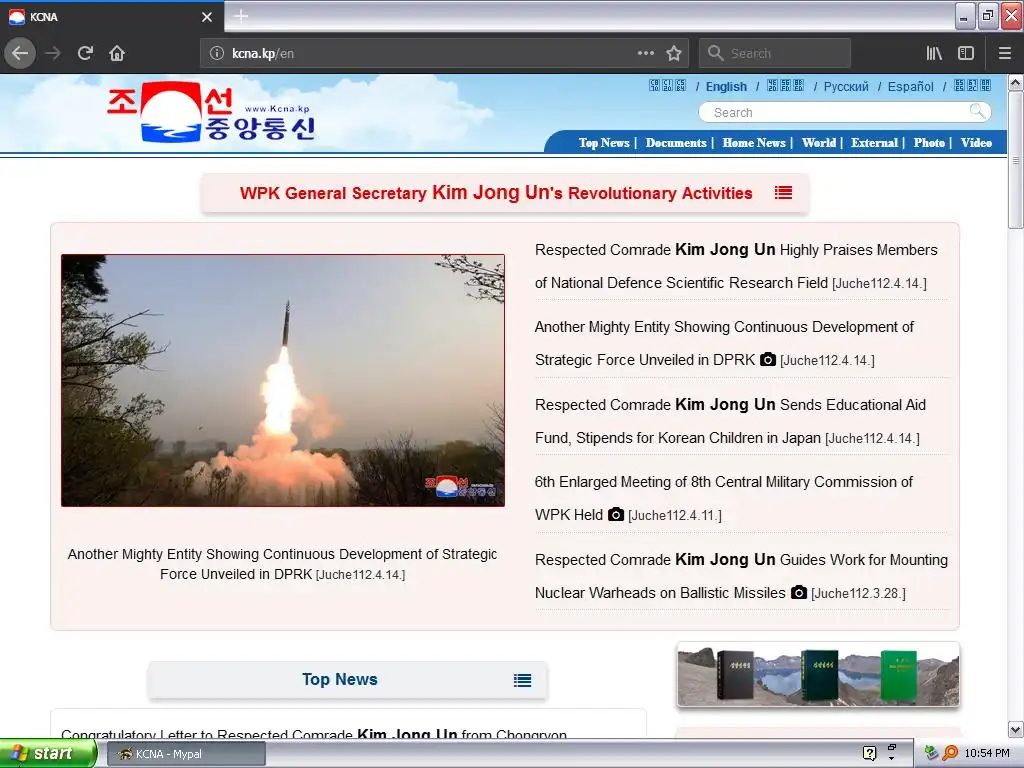Open the Top News navigation item
1024x768 pixels.
pyautogui.click(x=603, y=142)
